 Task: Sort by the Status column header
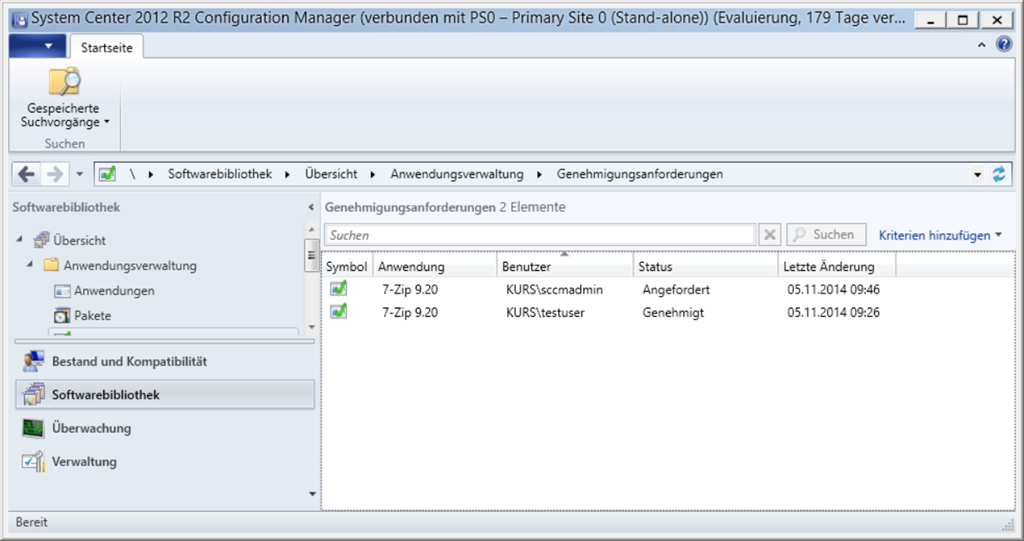coord(706,267)
